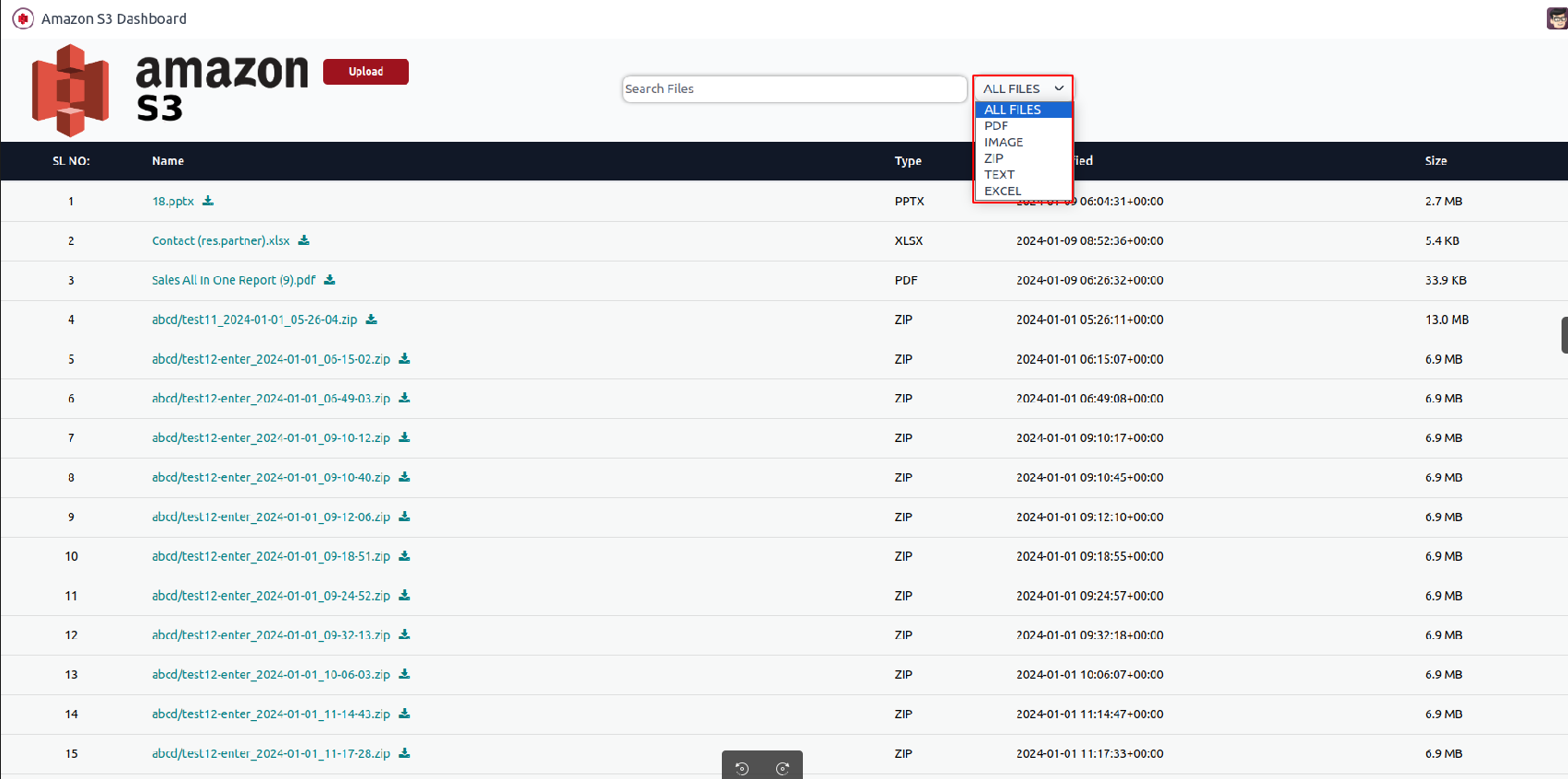Click the 5.4 KB size cell
The image size is (1568, 779).
pos(1442,240)
